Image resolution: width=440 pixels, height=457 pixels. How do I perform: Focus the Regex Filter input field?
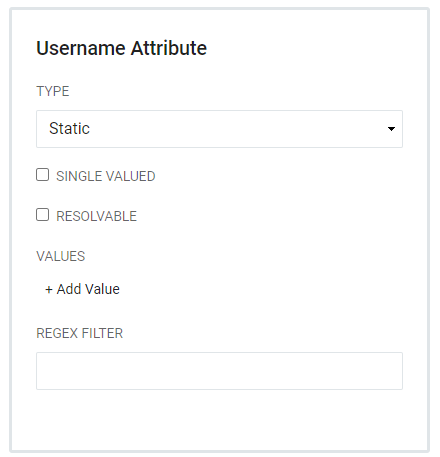click(x=219, y=371)
